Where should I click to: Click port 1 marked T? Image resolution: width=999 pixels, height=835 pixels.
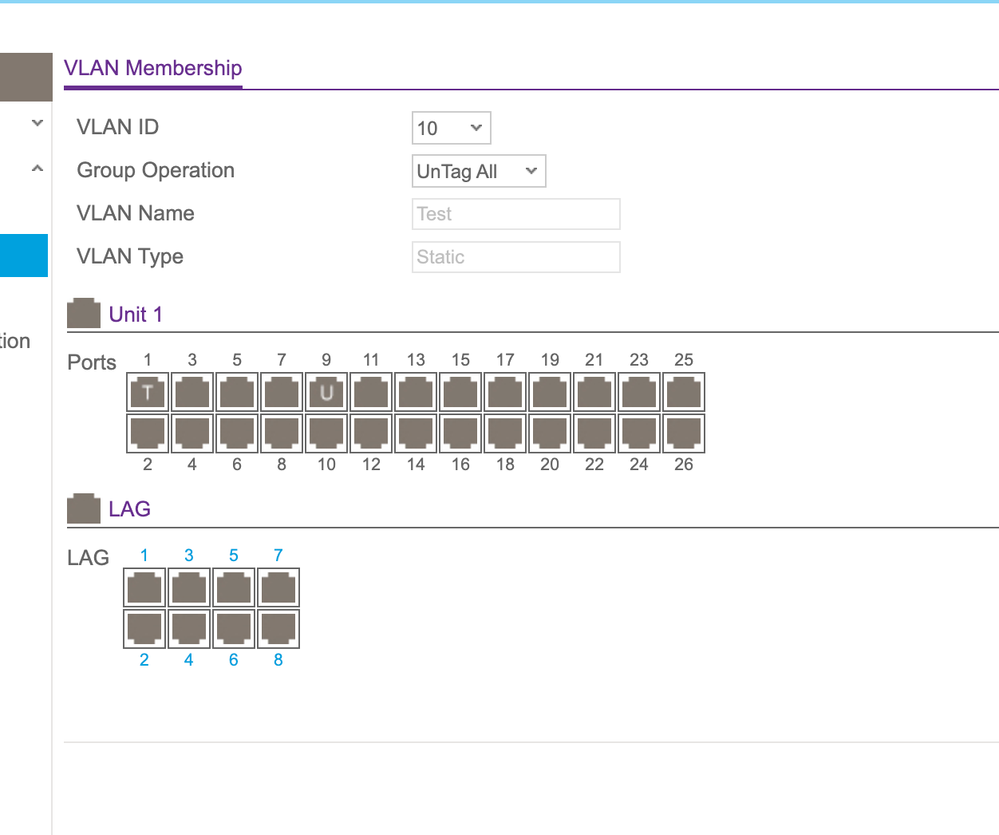tap(148, 392)
